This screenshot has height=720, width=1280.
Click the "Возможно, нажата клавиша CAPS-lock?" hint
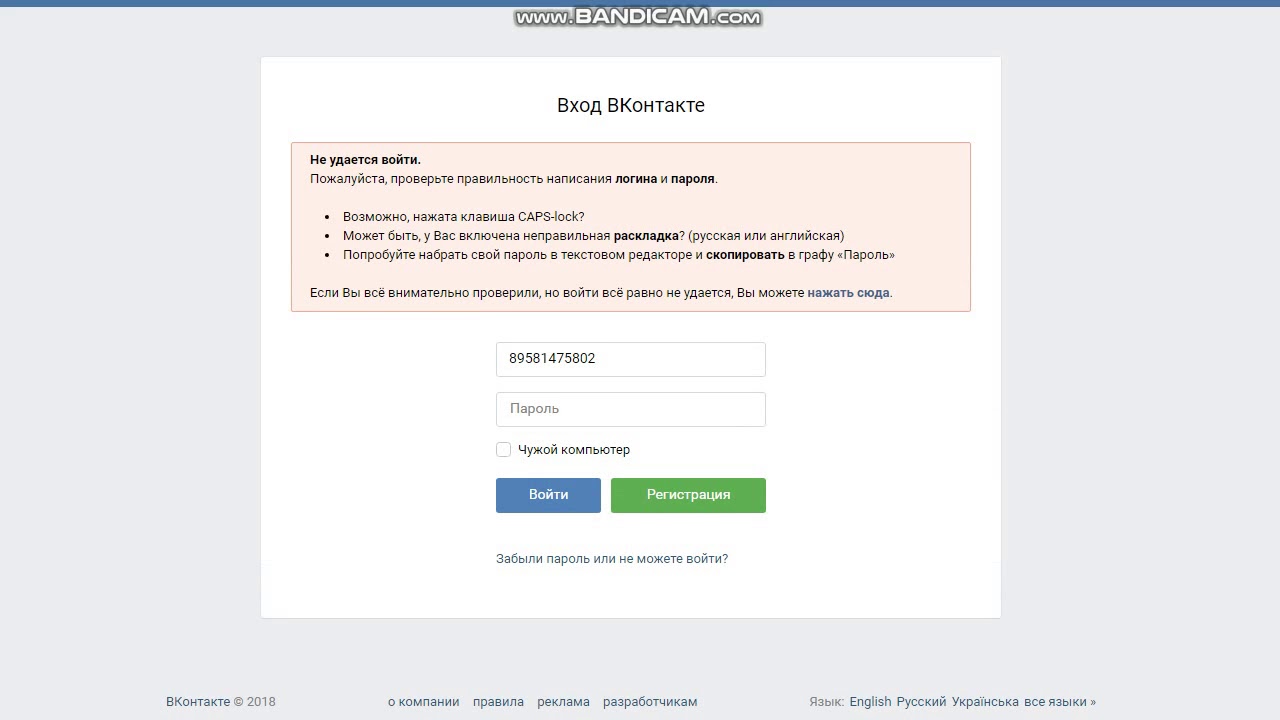(x=464, y=217)
